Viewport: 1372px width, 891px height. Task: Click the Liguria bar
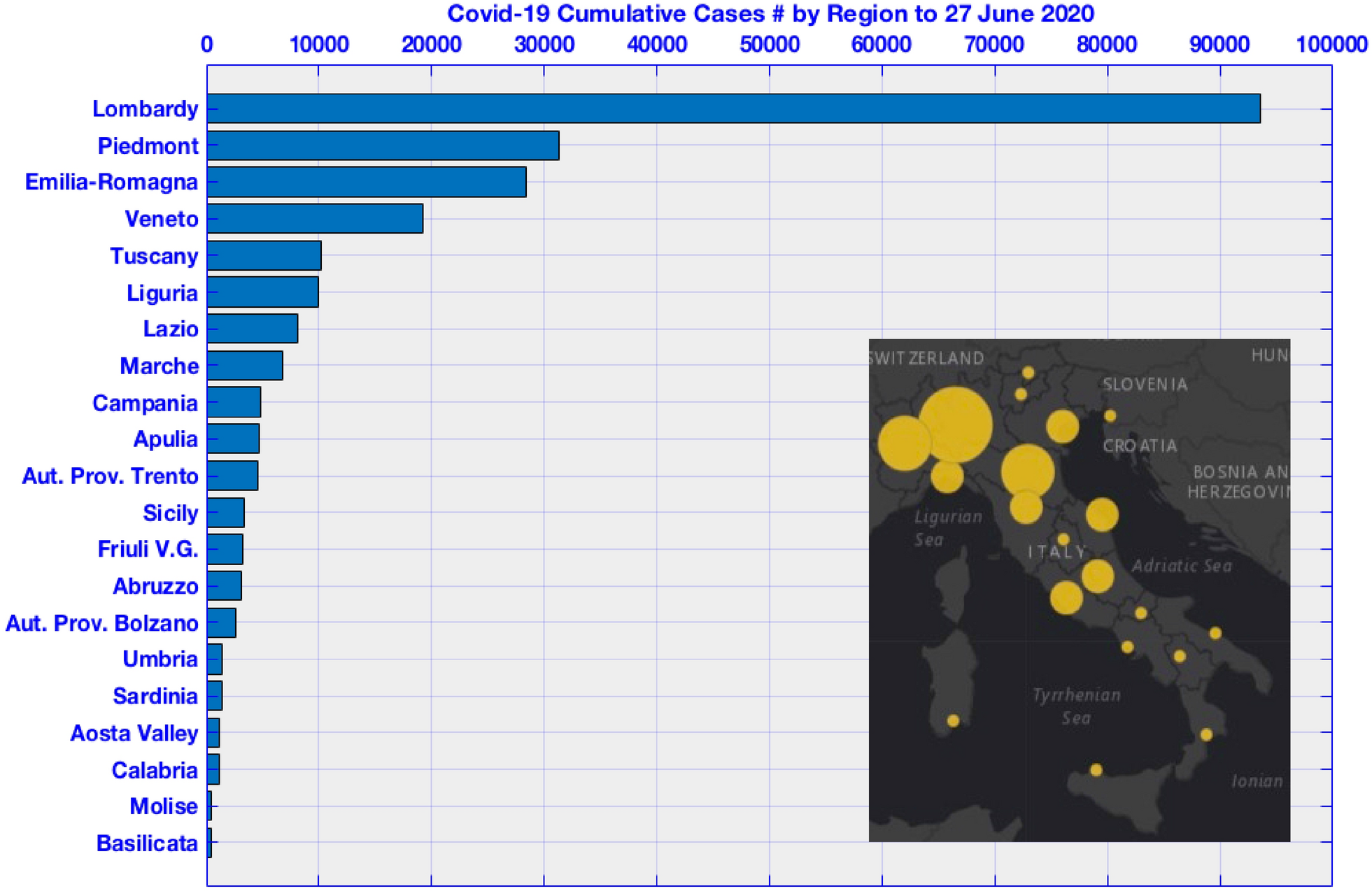pyautogui.click(x=263, y=292)
